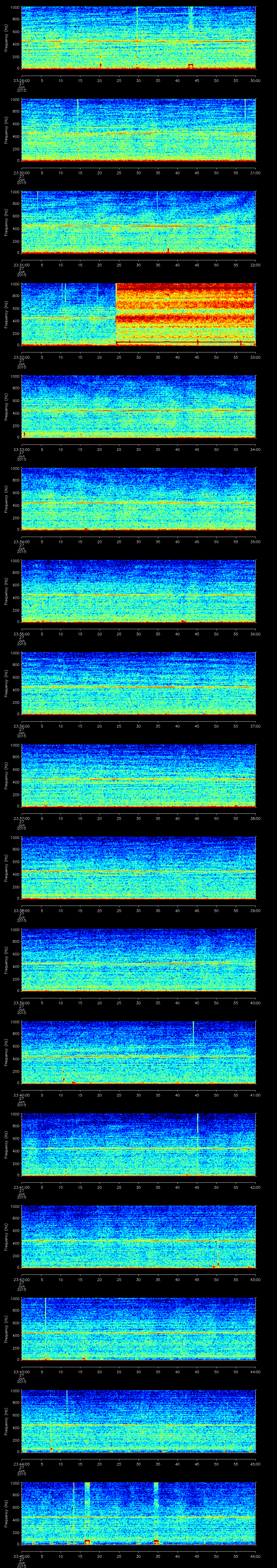Click the 30:00 end time label
Image resolution: width=277 pixels, height=1568 pixels.
tap(256, 80)
